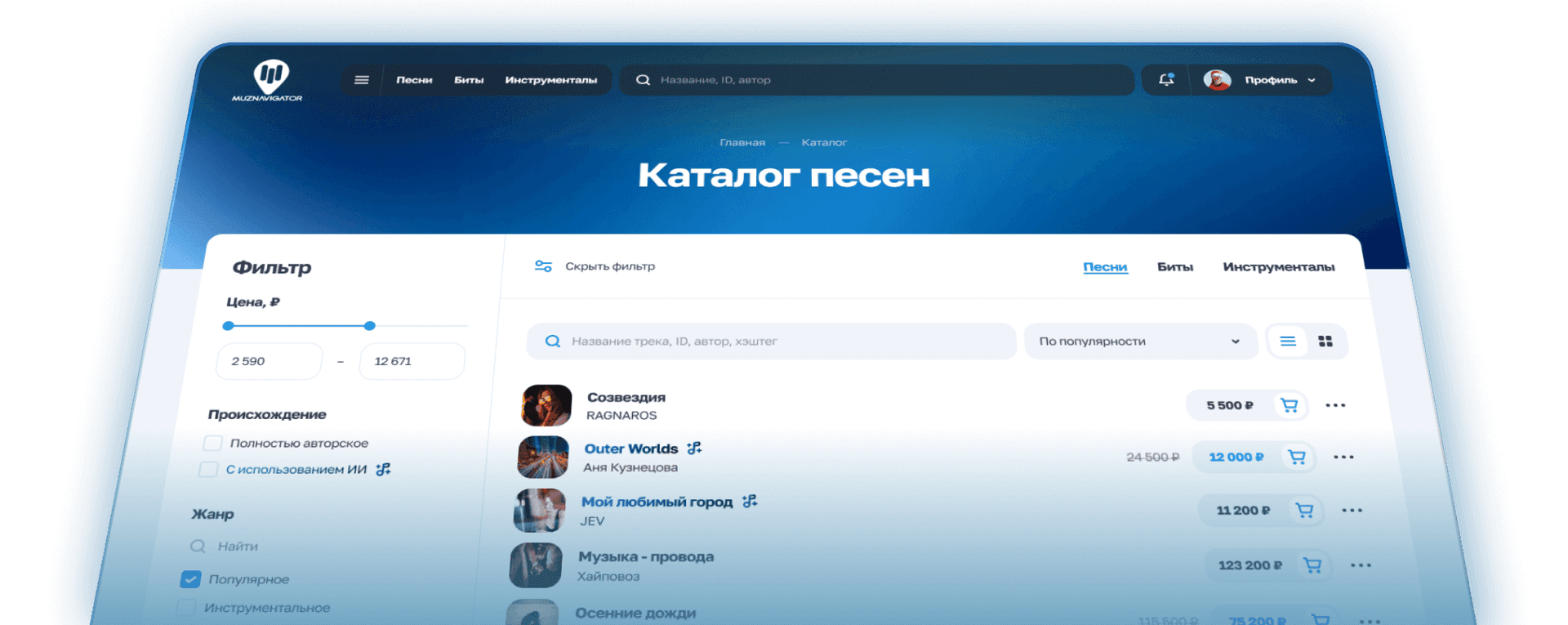Click the 5 500 ₽ price button
1568x625 pixels.
click(x=1230, y=405)
